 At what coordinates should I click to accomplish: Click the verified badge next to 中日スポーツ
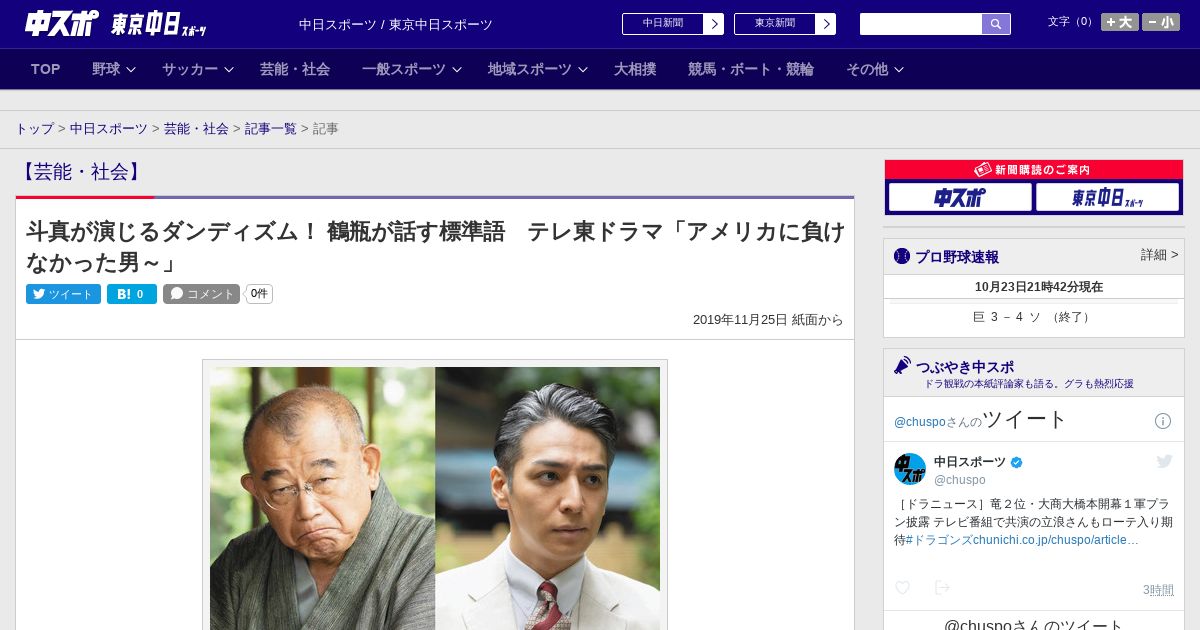pos(1017,463)
